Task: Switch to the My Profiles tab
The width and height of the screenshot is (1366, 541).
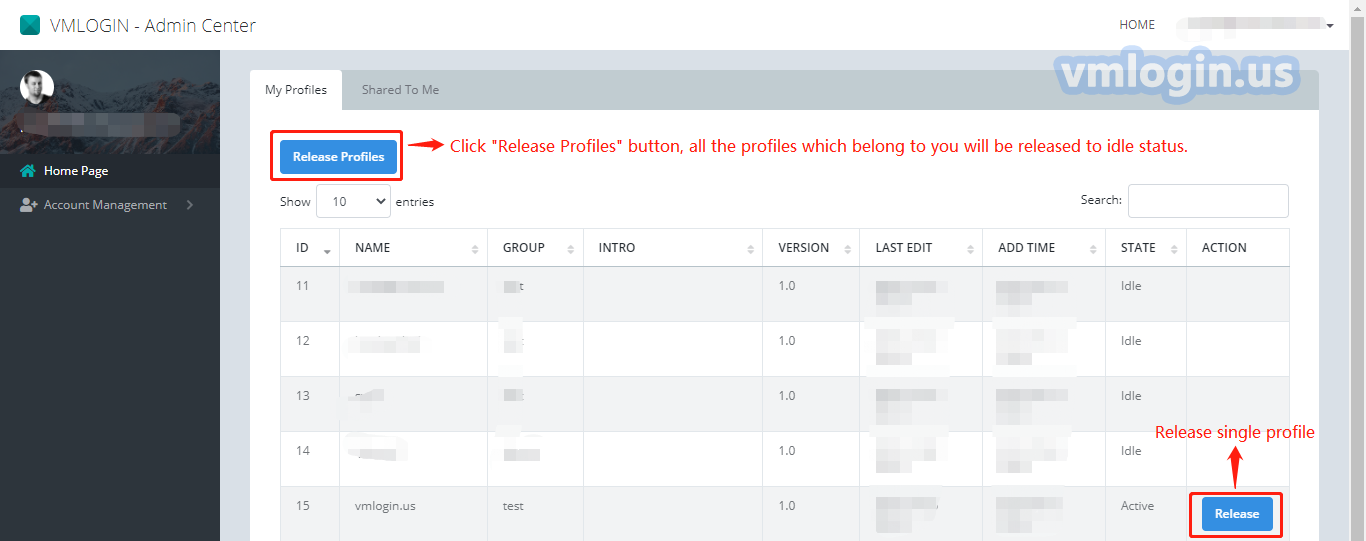Action: click(x=295, y=90)
